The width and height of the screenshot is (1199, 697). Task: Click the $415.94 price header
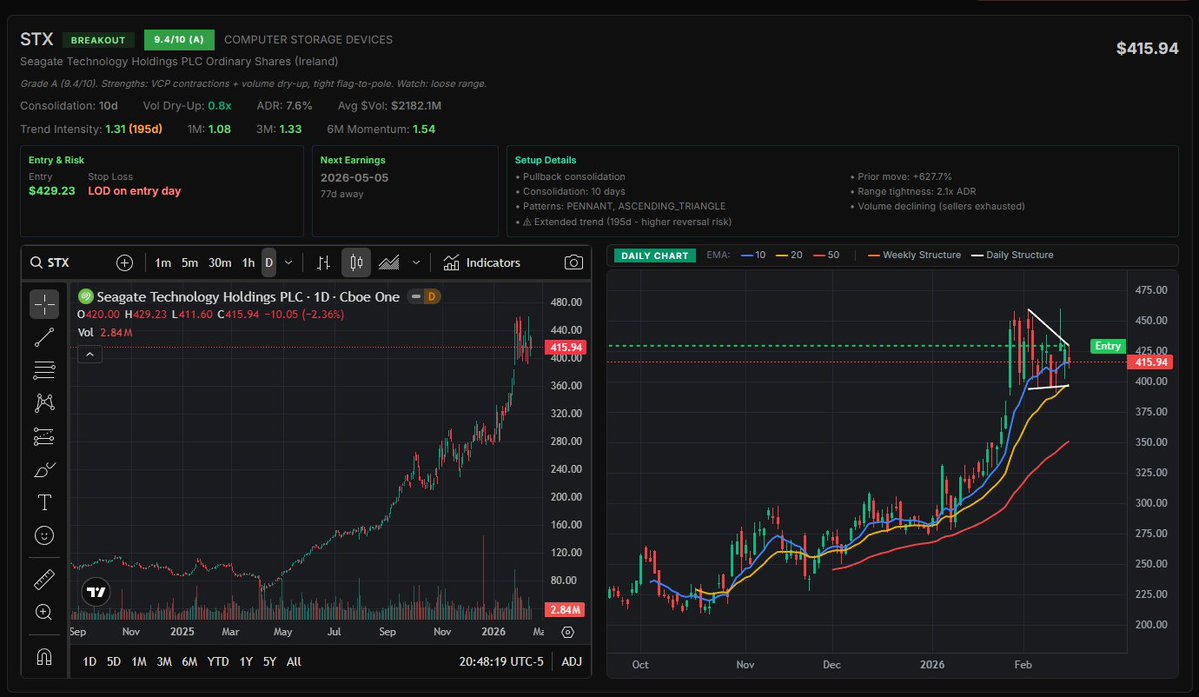(1147, 48)
